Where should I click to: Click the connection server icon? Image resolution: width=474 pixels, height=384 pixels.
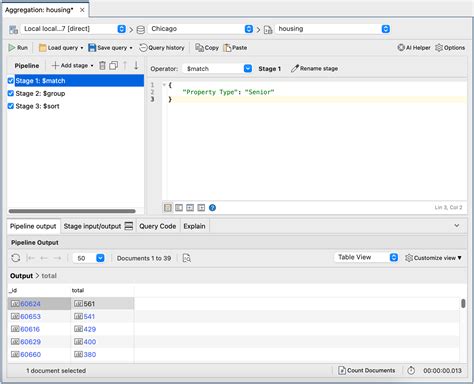(x=14, y=30)
